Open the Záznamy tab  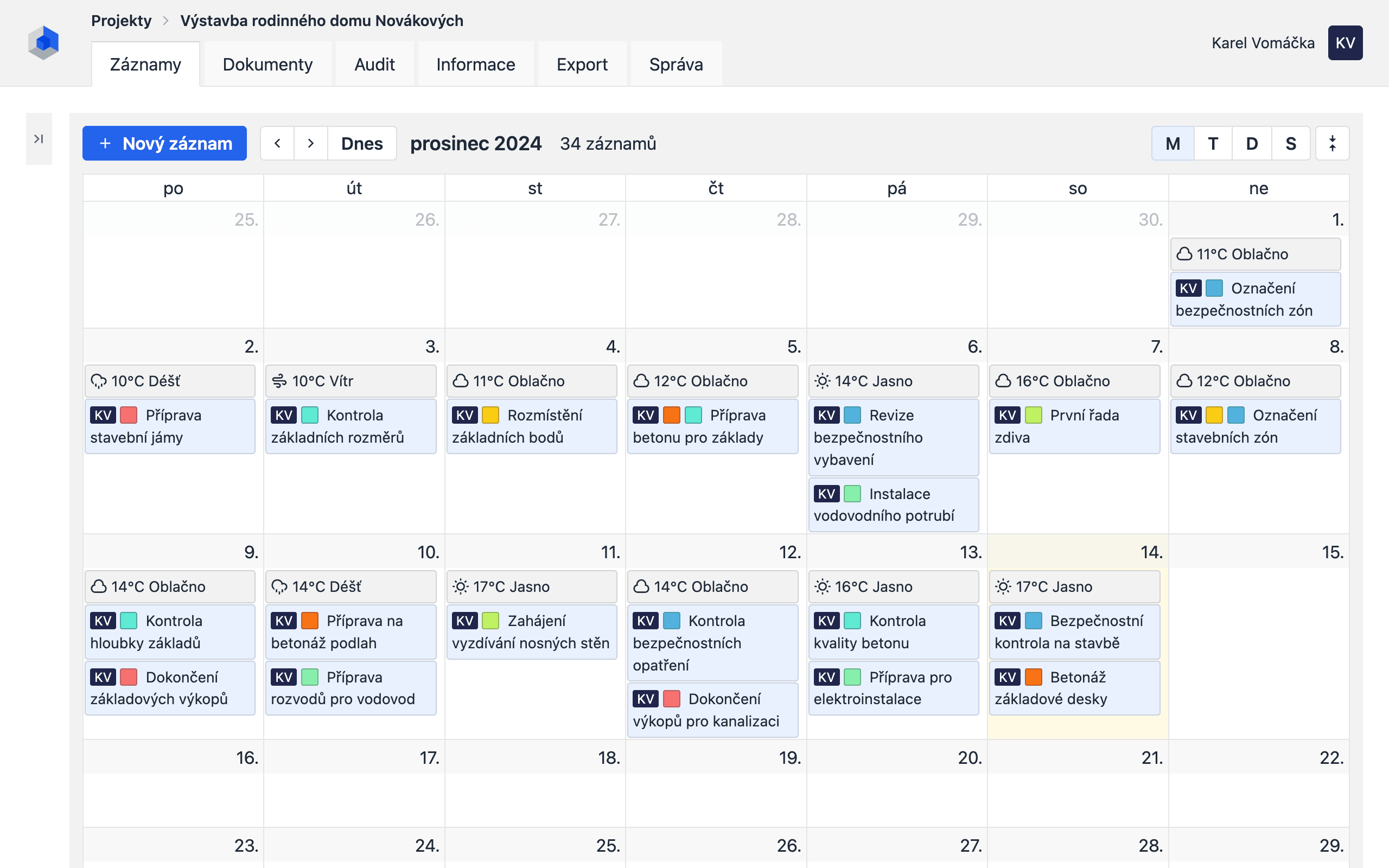click(x=146, y=65)
